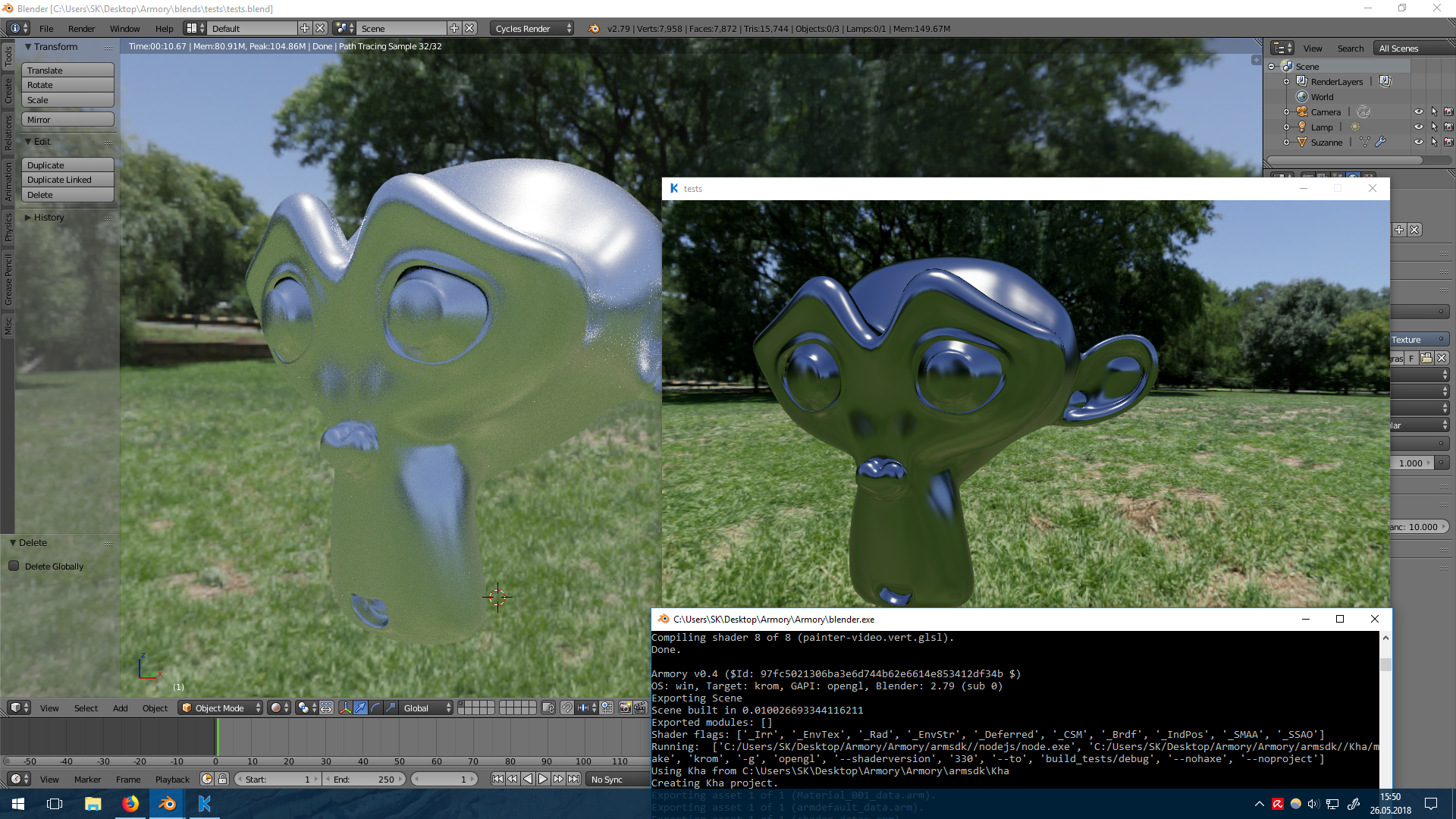Screen dimensions: 1456x819
Task: Click the OpenGL render animation icon
Action: tap(639, 708)
